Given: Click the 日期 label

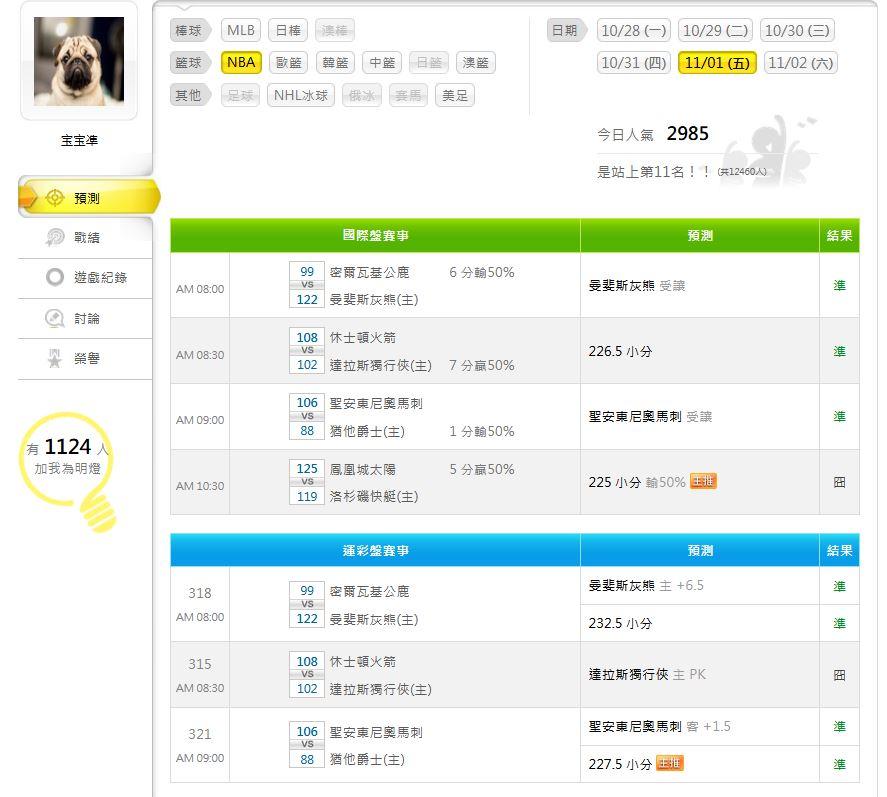Looking at the screenshot, I should click(x=566, y=30).
